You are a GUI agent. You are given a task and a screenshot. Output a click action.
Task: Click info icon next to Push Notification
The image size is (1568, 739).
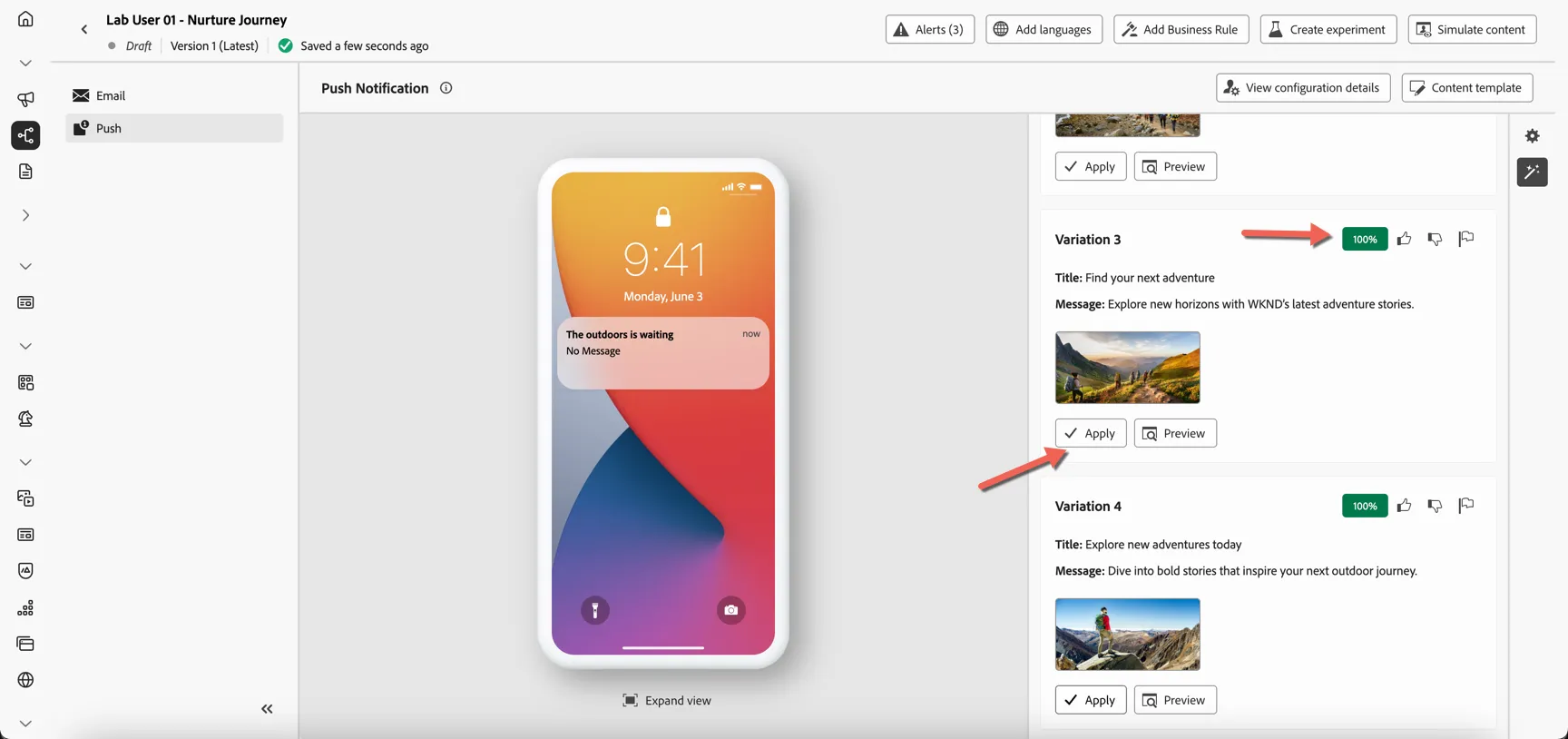coord(446,88)
